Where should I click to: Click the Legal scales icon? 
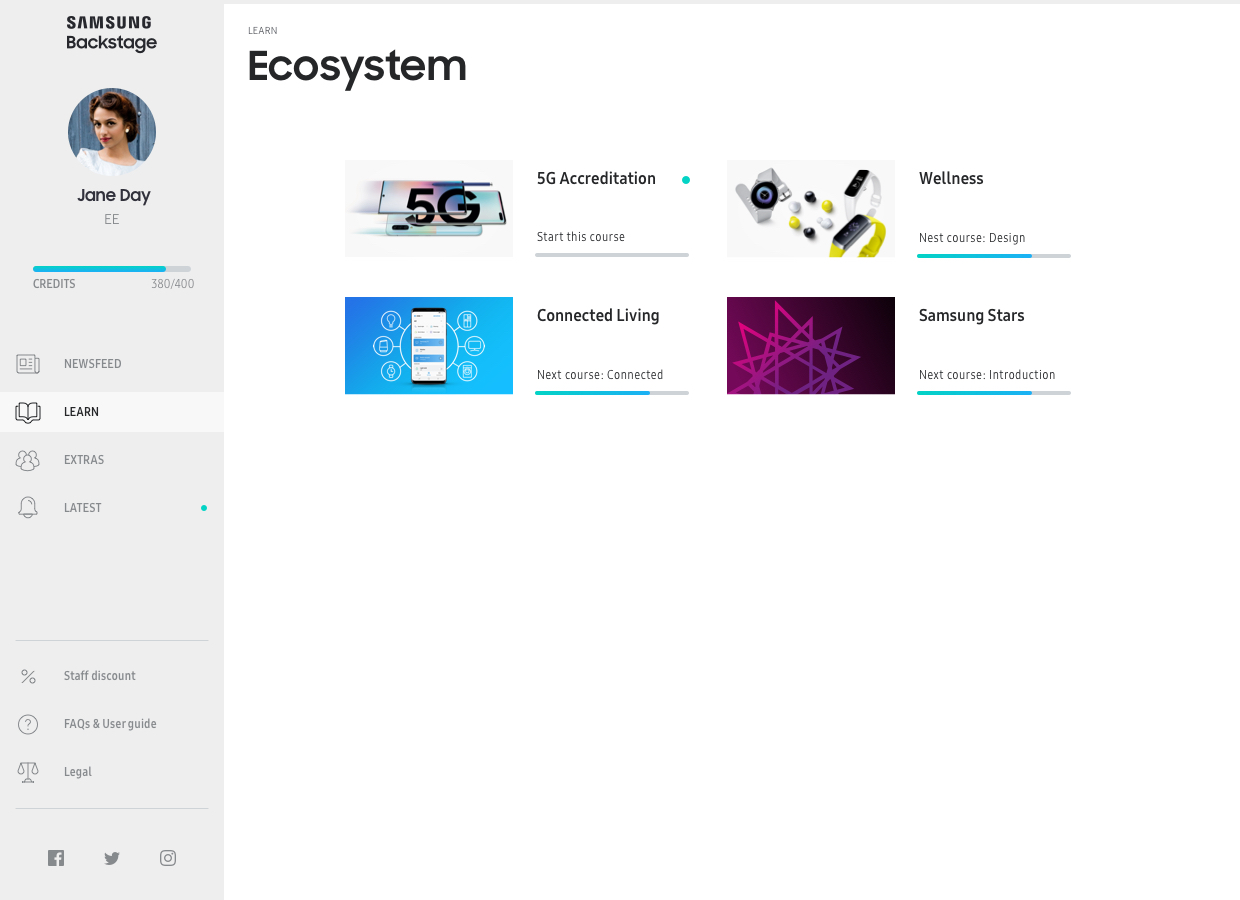[28, 772]
